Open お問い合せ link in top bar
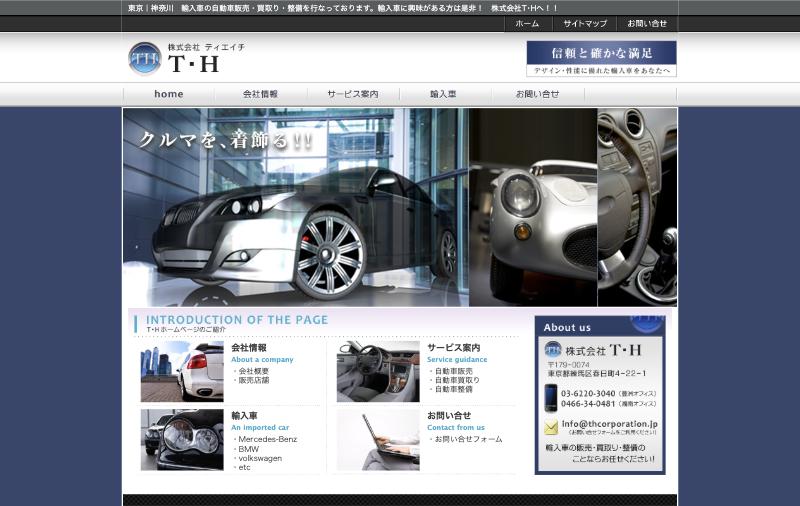 point(647,23)
